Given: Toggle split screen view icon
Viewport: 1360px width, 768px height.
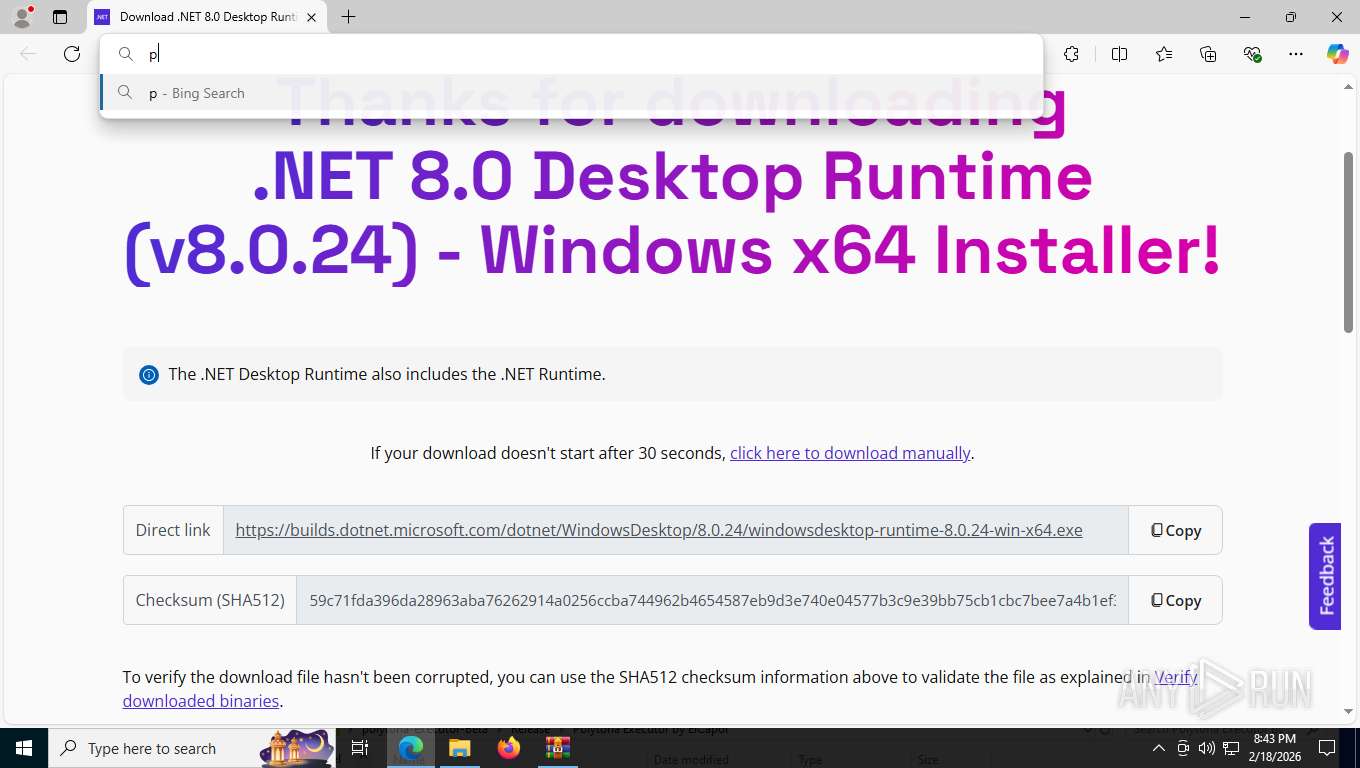Looking at the screenshot, I should click(1119, 54).
